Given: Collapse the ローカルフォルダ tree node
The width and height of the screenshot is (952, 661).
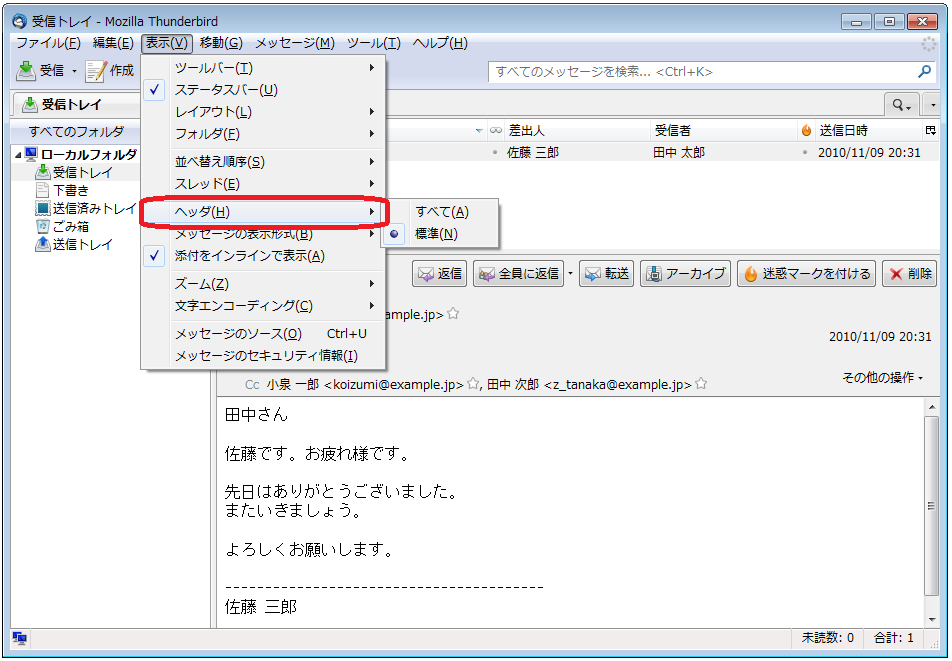Looking at the screenshot, I should tap(18, 155).
